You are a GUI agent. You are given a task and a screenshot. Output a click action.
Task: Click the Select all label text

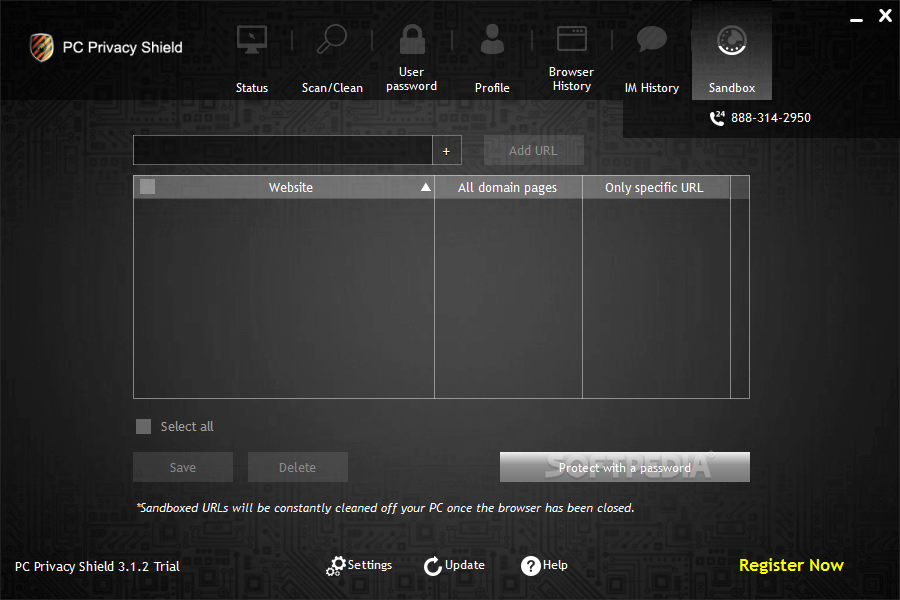pos(187,427)
